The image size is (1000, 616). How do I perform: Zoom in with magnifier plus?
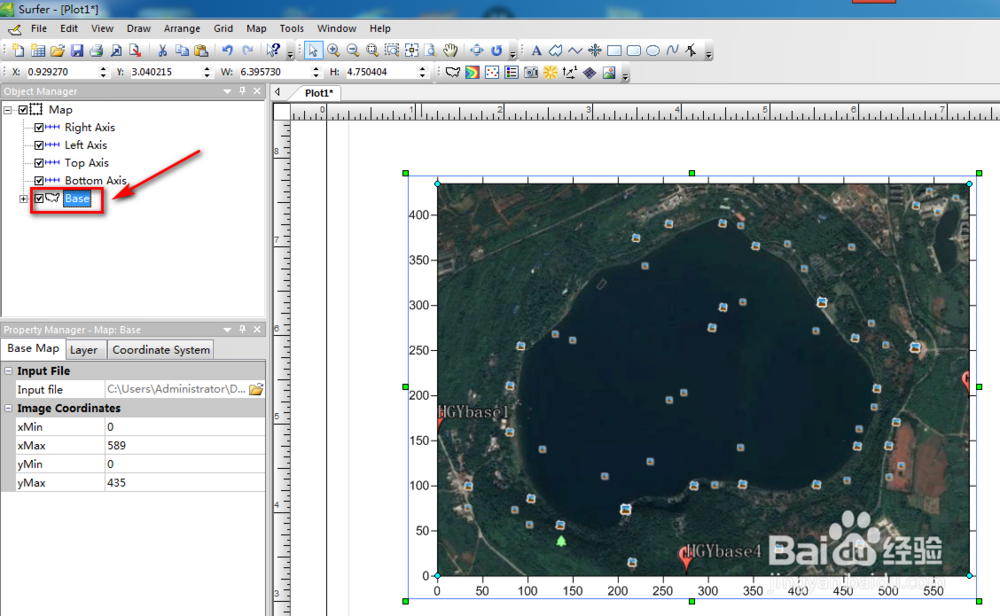tap(333, 50)
